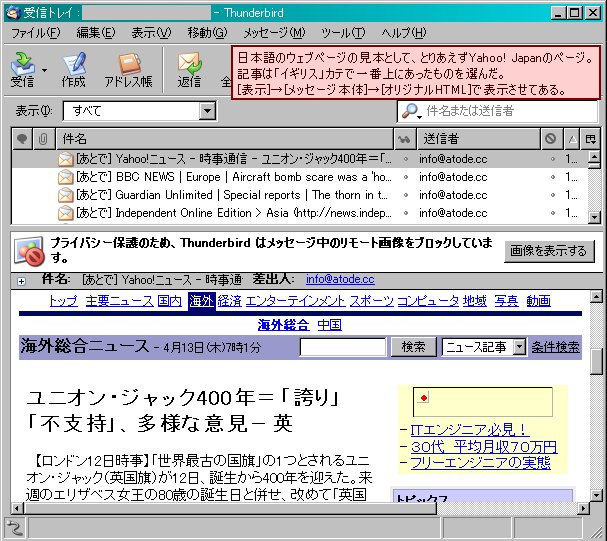Click the 受信 (Get Mail) toolbar icon
Image resolution: width=607 pixels, height=541 pixels.
point(22,70)
